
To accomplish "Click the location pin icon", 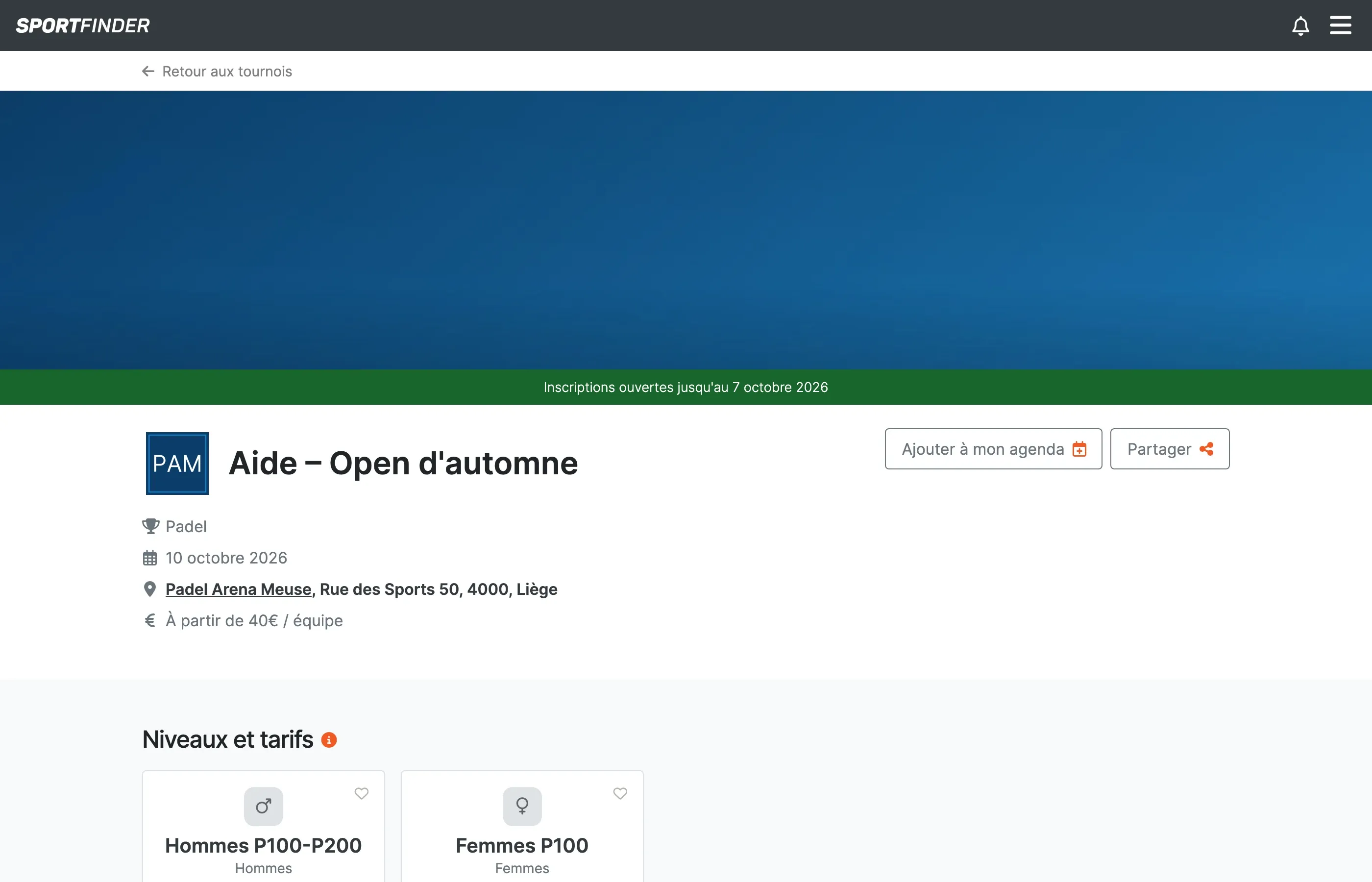I will [x=150, y=589].
